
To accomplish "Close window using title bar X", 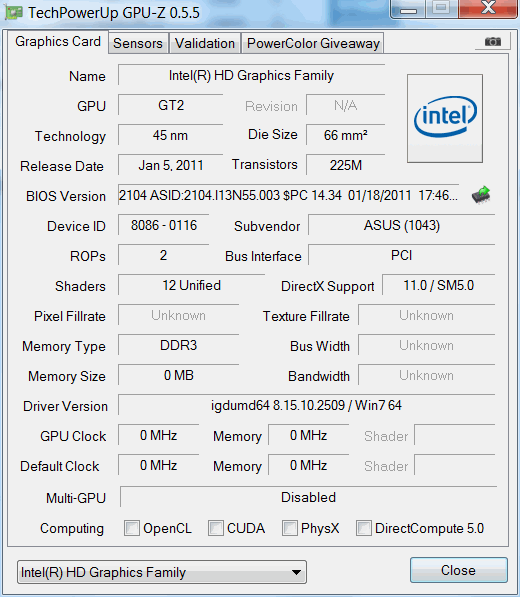I will pos(488,8).
